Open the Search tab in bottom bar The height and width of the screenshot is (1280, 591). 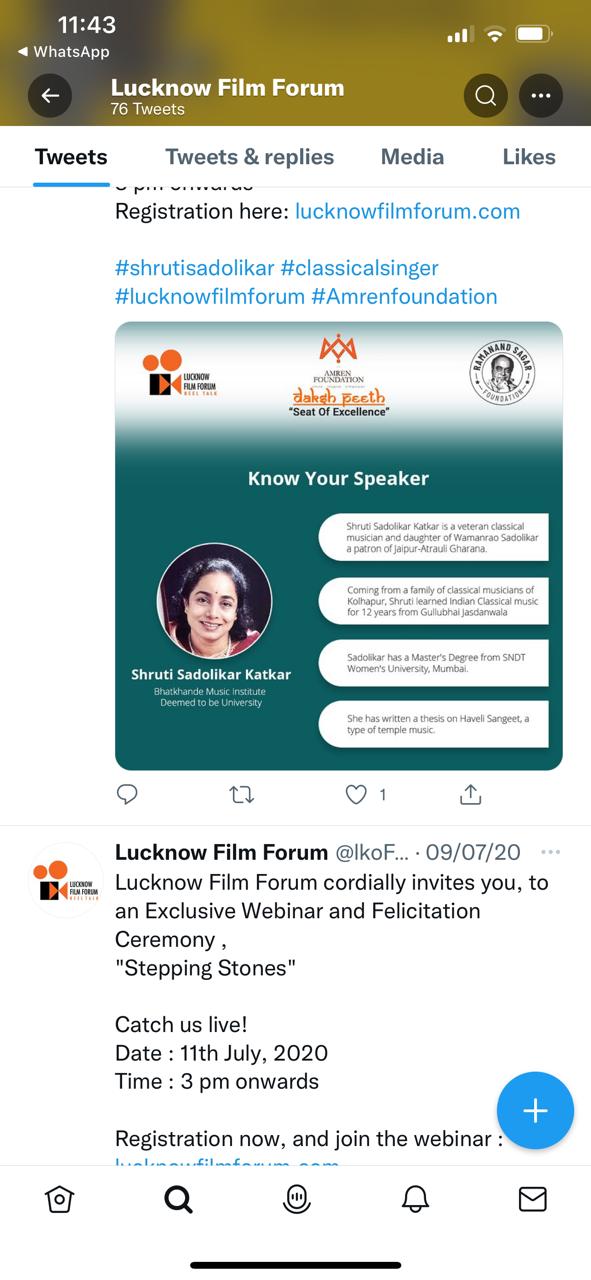tap(178, 1199)
